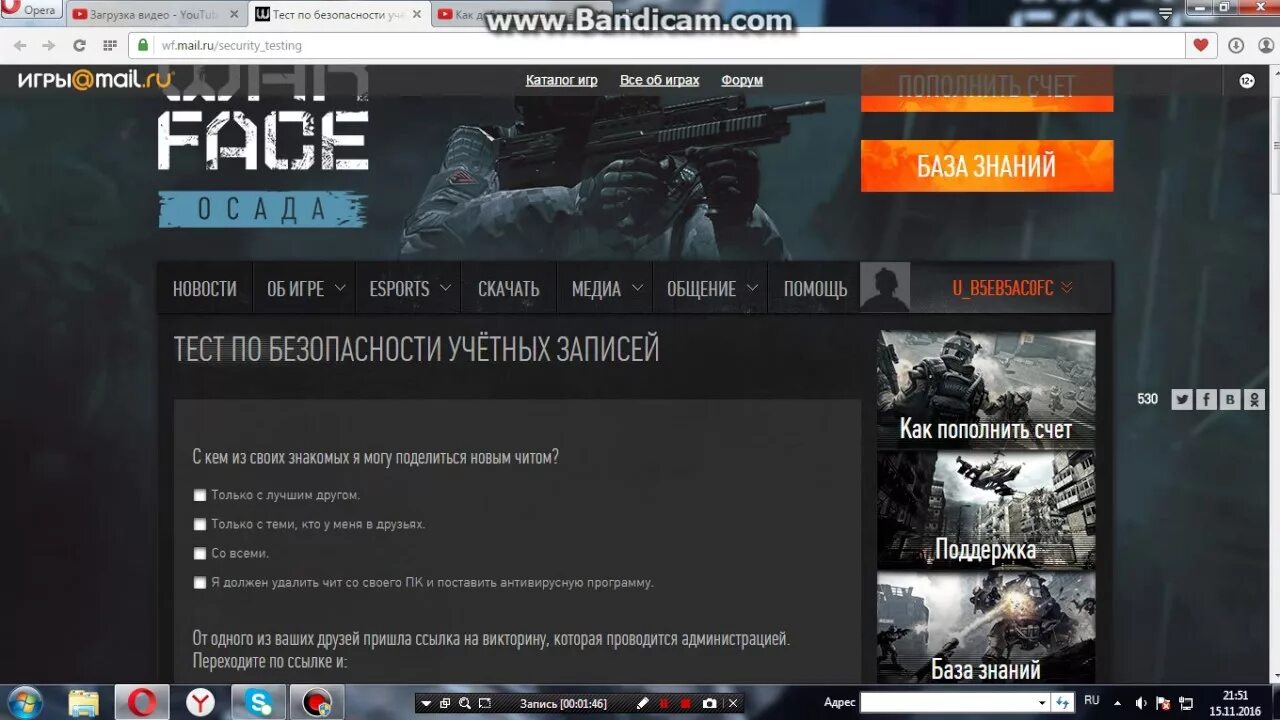Check 'Только с лучшим другом' option
This screenshot has height=720, width=1280.
tap(200, 494)
